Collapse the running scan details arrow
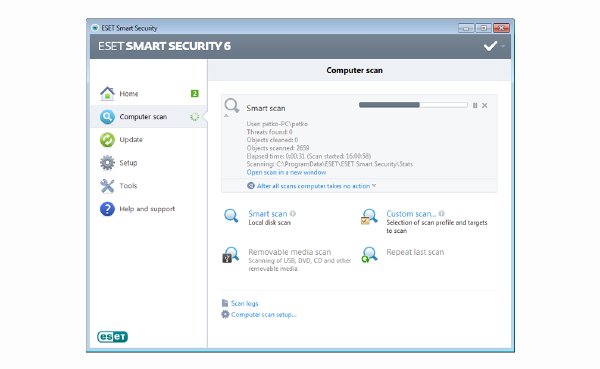600x369 pixels. (226, 115)
